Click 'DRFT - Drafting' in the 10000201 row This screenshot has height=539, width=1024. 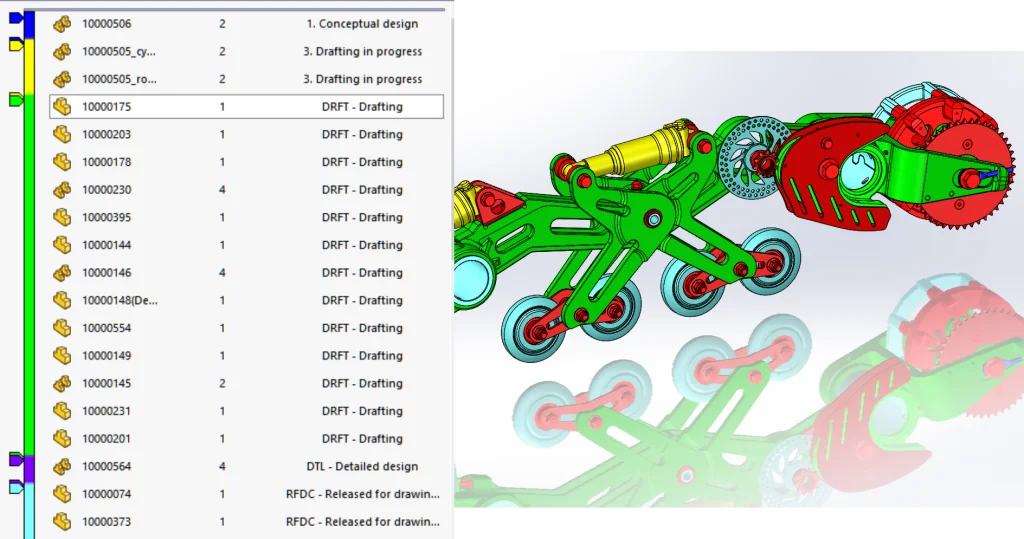point(362,438)
